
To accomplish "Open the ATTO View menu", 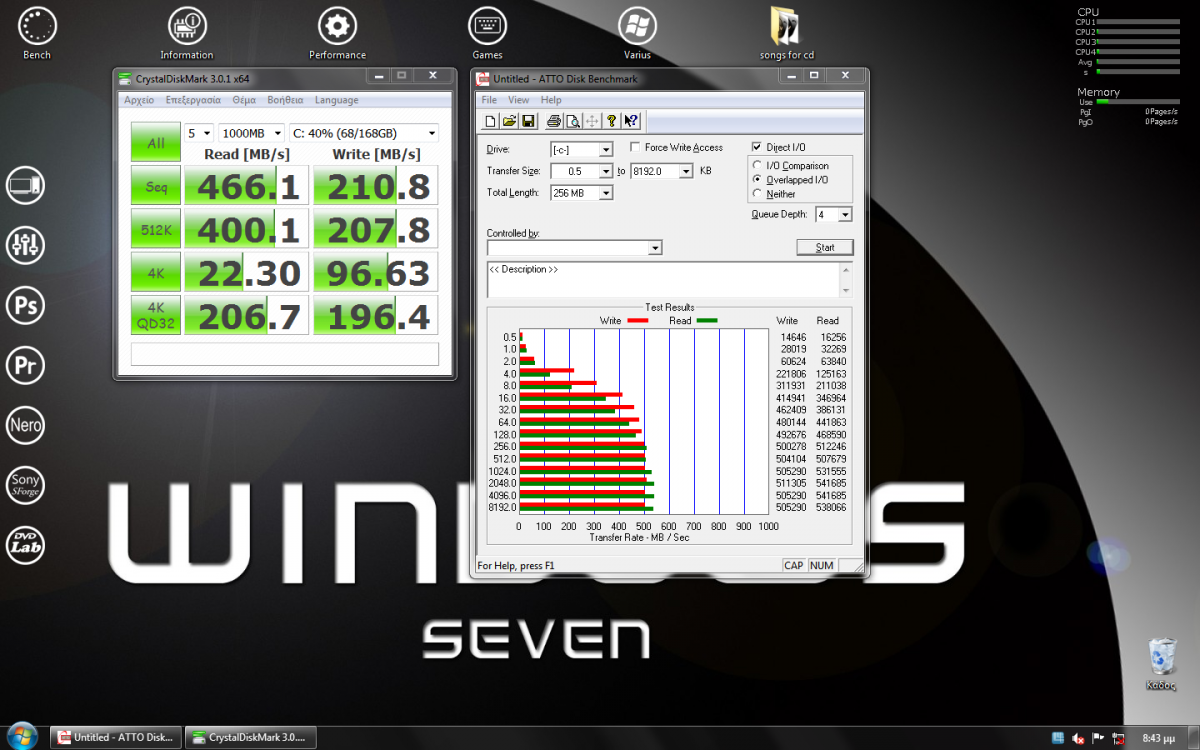I will pos(519,100).
